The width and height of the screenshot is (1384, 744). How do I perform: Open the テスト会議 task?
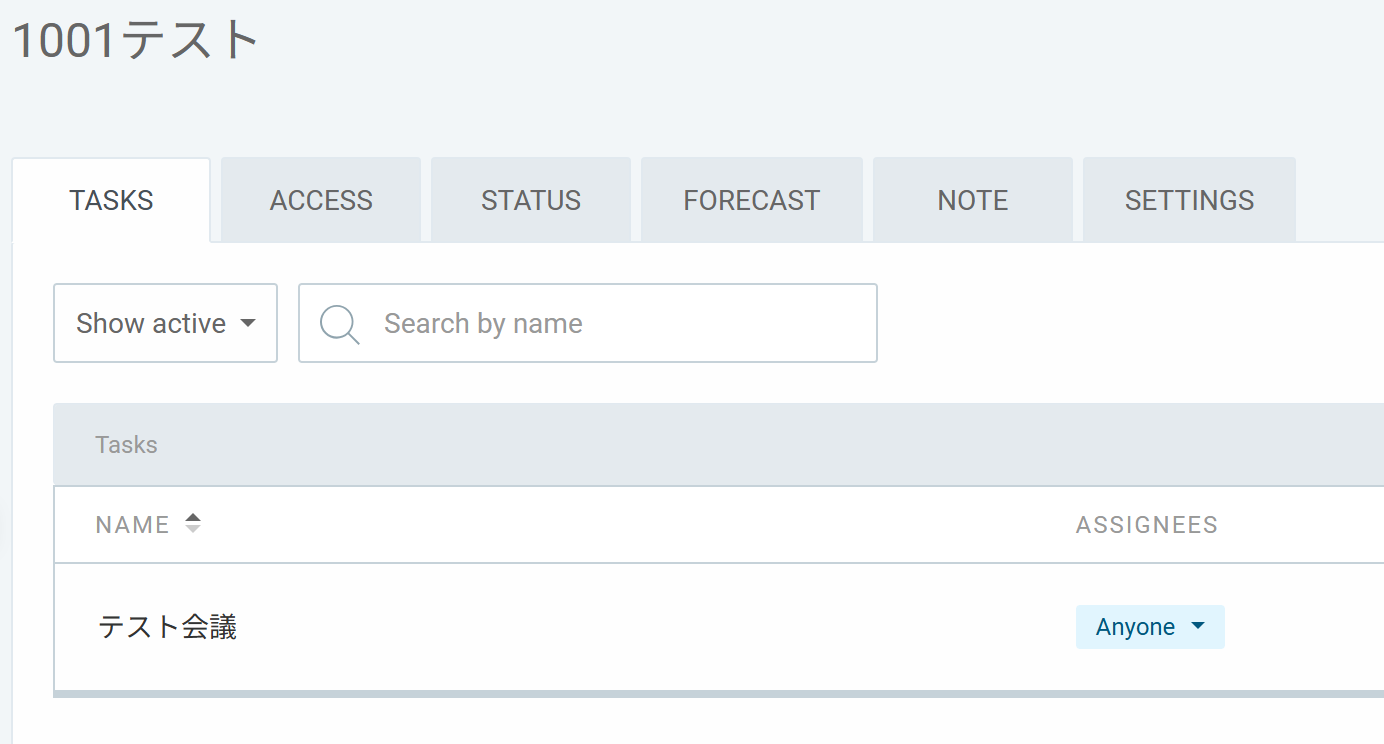(x=167, y=627)
